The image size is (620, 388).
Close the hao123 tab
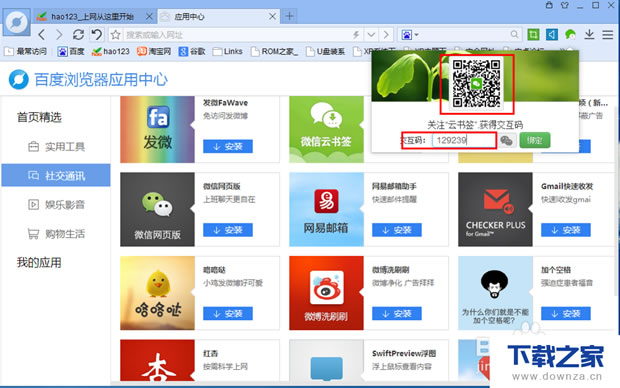149,17
